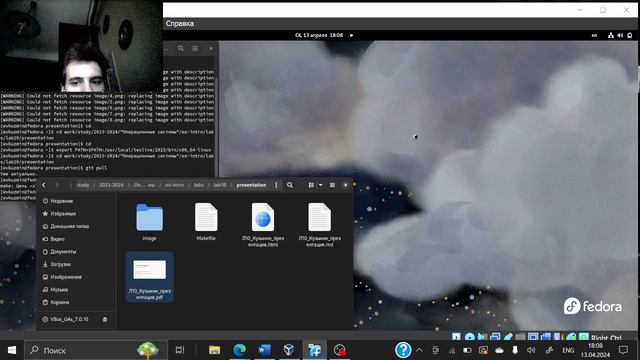
Task: Open the Fedora clock and calendar
Action: (x=319, y=36)
